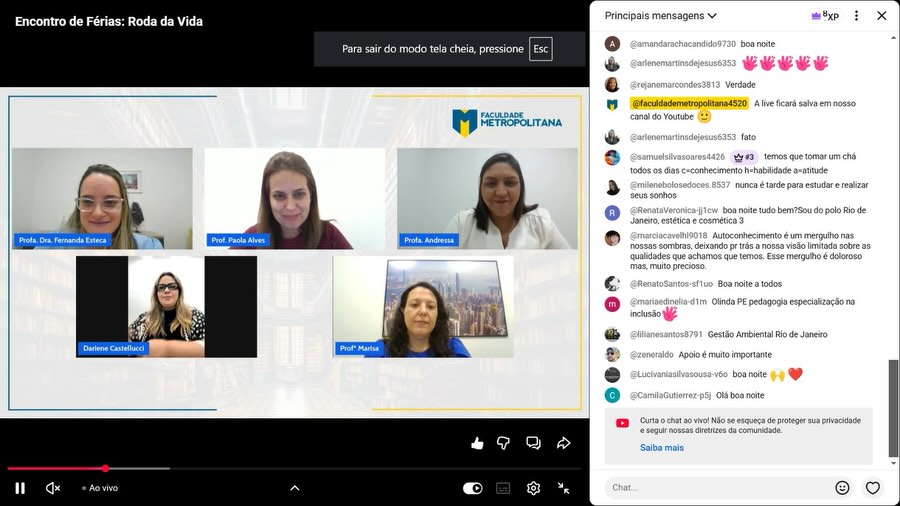Click the Chat message input field
Image resolution: width=900 pixels, height=506 pixels.
pyautogui.click(x=715, y=488)
